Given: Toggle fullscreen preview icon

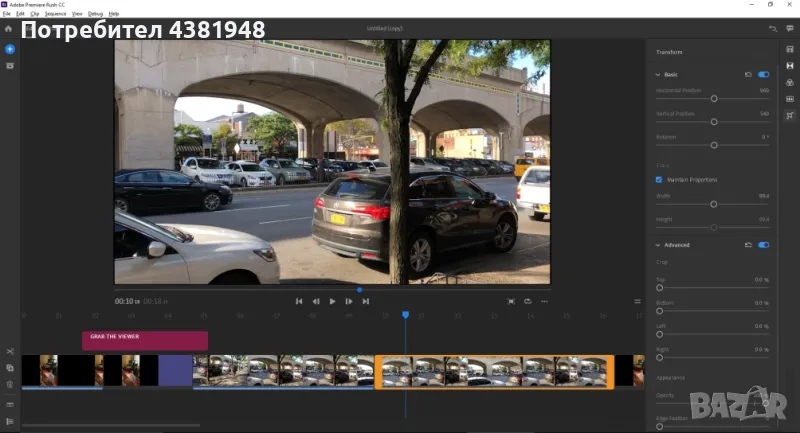Looking at the screenshot, I should coord(511,301).
